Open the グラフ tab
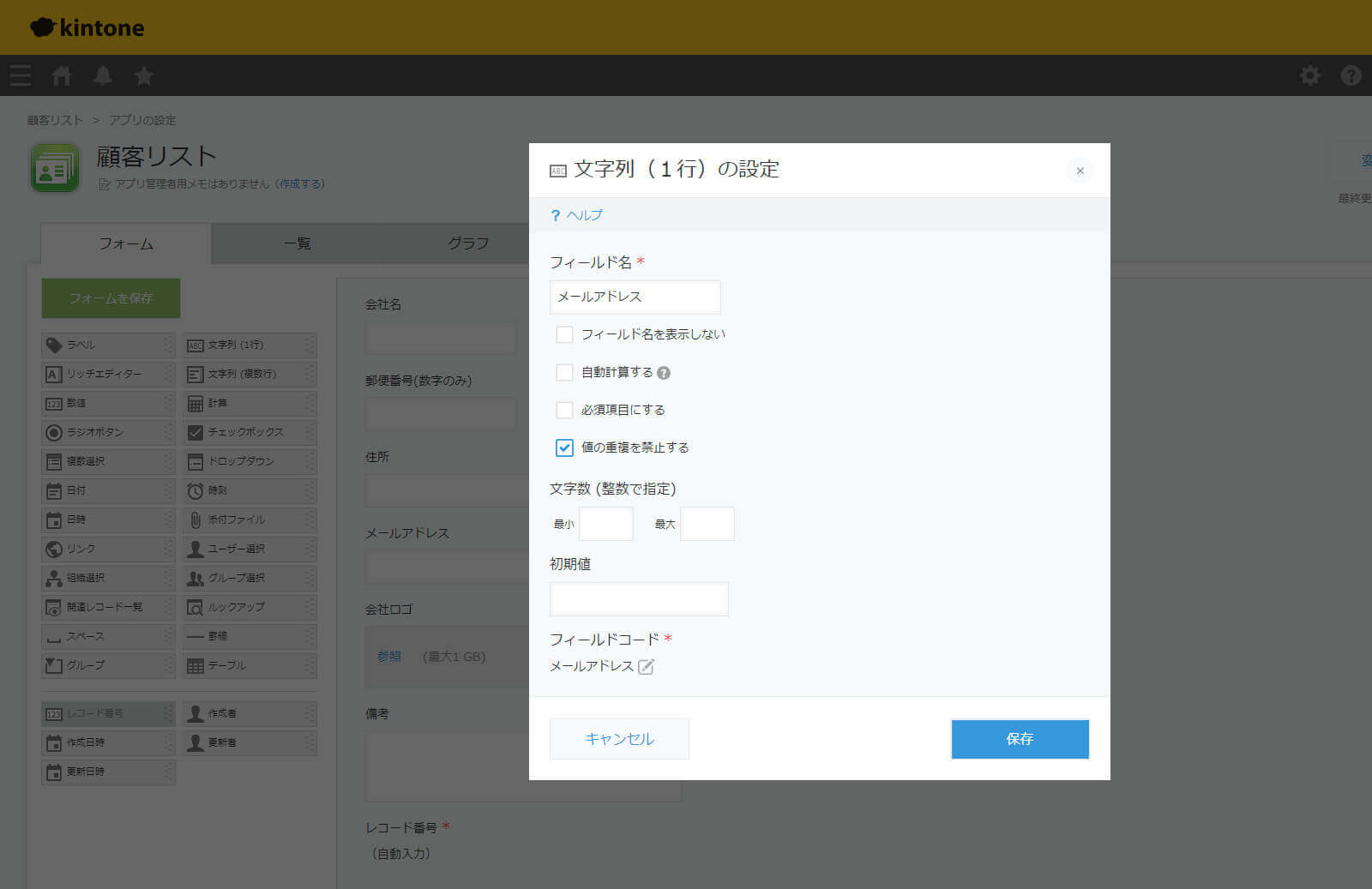The image size is (1372, 889). [x=467, y=243]
